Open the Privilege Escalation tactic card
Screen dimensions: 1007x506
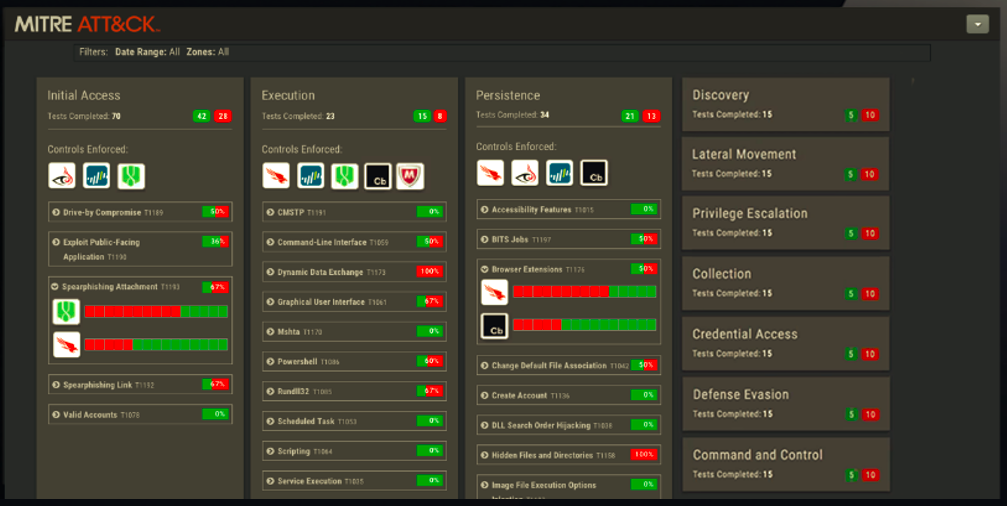pyautogui.click(x=785, y=223)
